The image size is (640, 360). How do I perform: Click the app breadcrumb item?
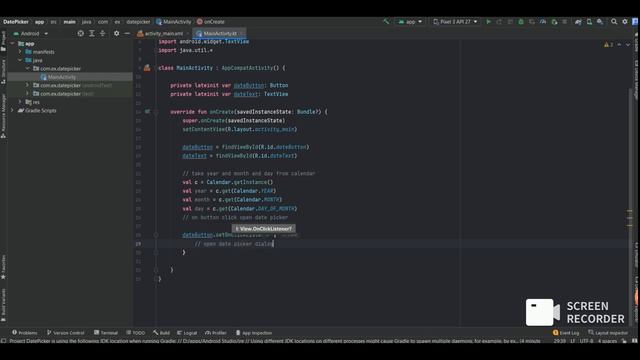coord(39,22)
